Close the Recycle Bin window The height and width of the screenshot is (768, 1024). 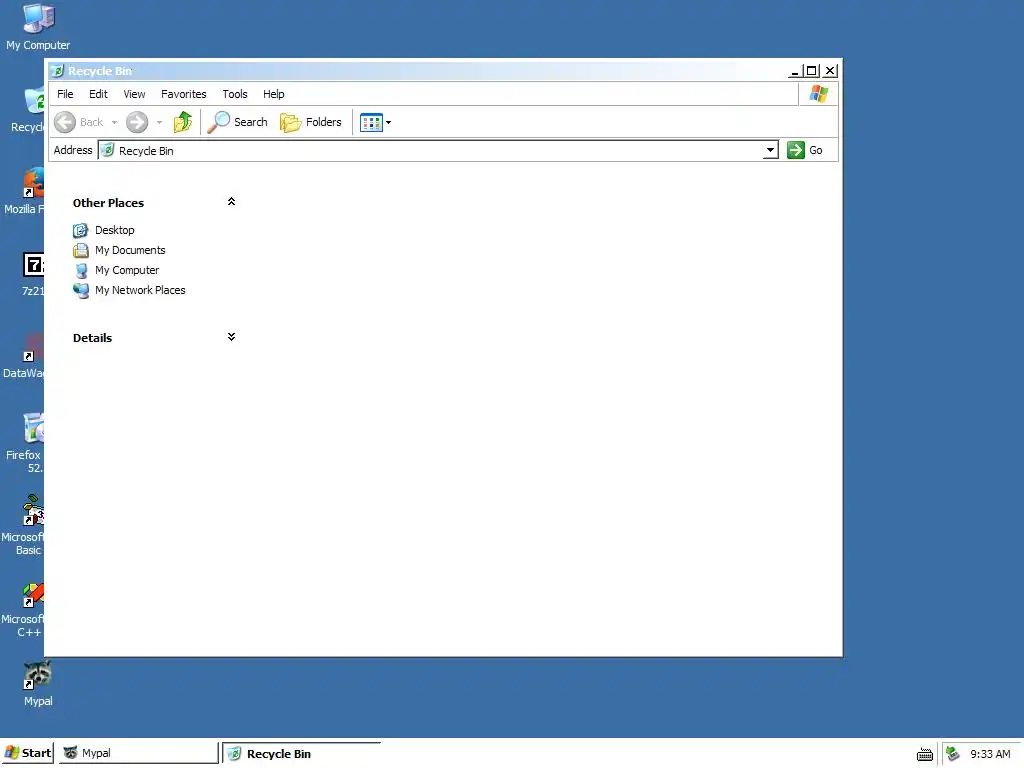pos(830,71)
